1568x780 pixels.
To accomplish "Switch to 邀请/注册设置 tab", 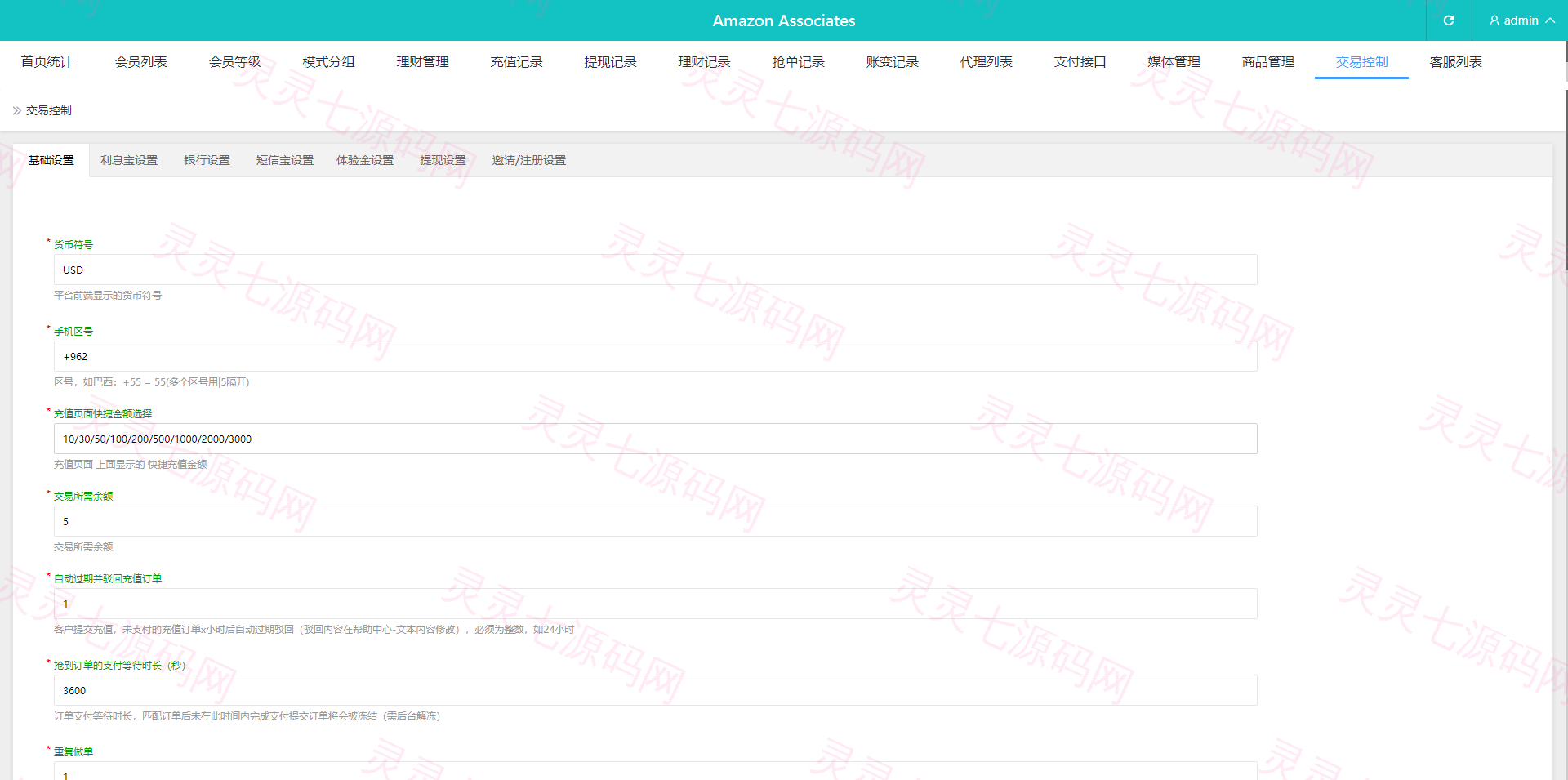I will coord(528,160).
